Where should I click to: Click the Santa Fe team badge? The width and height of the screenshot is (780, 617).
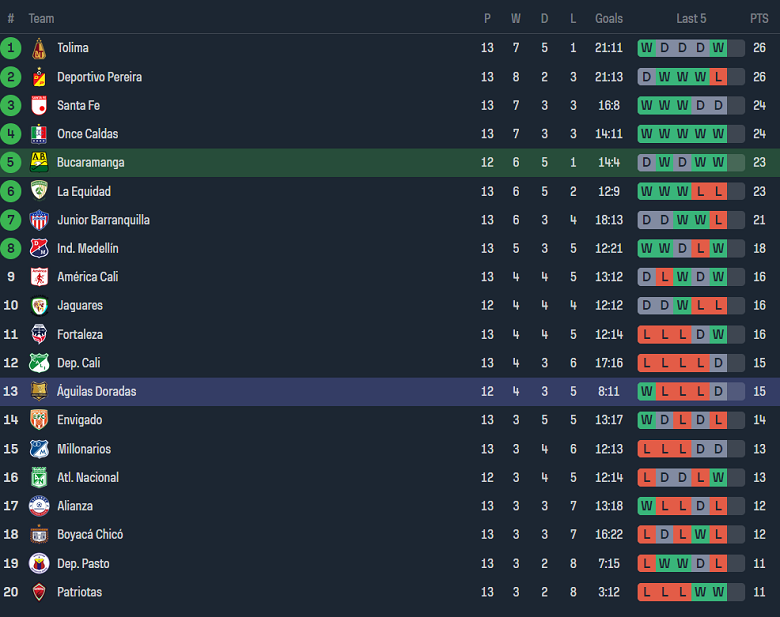pyautogui.click(x=39, y=105)
